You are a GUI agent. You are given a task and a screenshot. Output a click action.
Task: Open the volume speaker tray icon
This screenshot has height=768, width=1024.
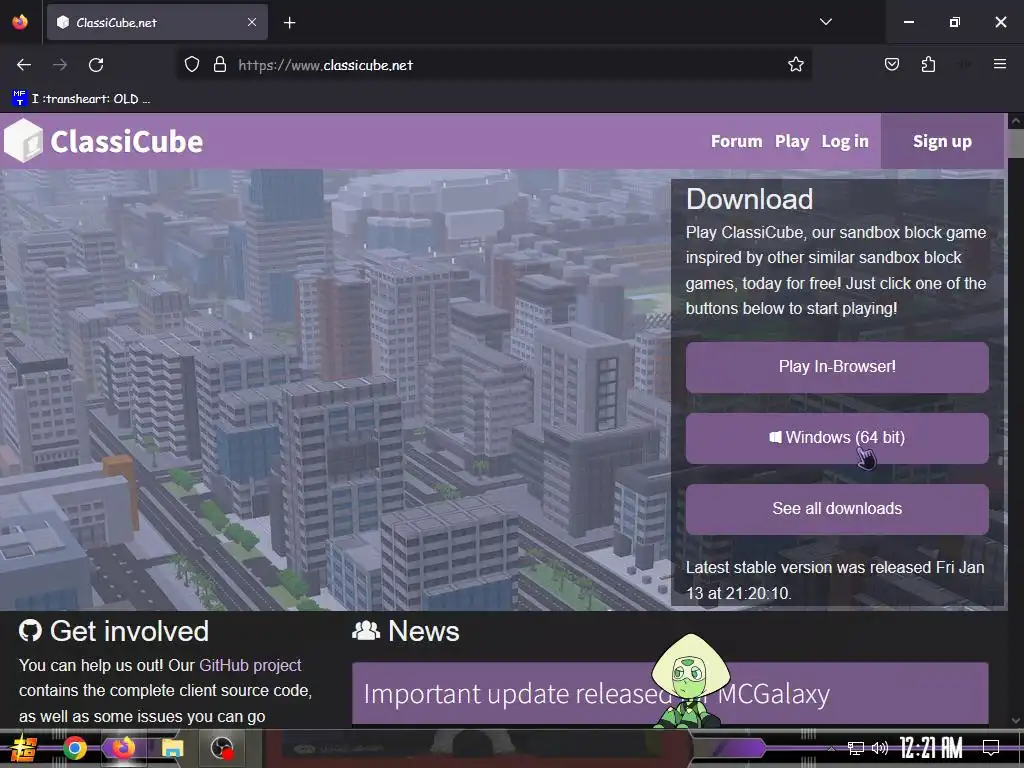(880, 748)
